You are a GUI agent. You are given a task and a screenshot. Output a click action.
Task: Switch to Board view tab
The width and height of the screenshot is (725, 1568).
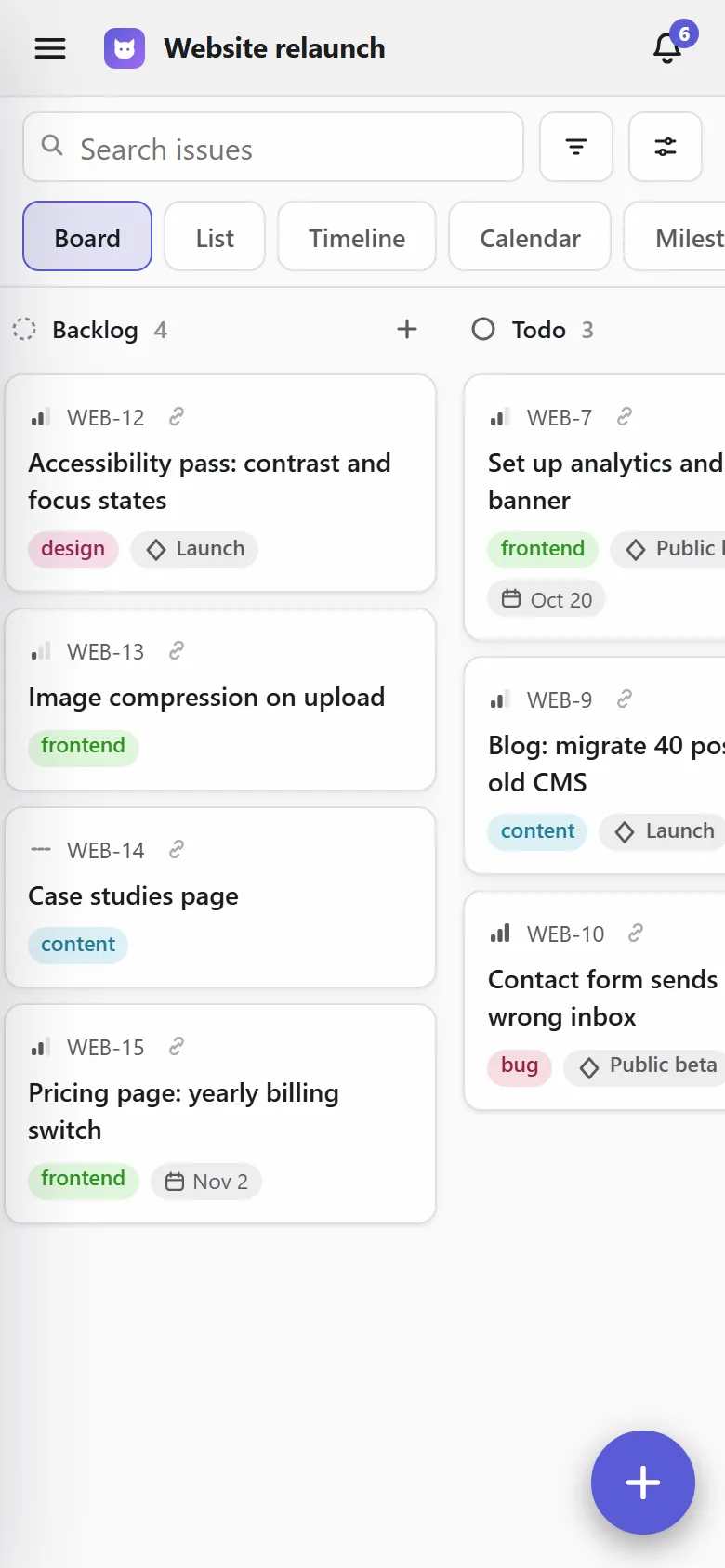(x=87, y=236)
